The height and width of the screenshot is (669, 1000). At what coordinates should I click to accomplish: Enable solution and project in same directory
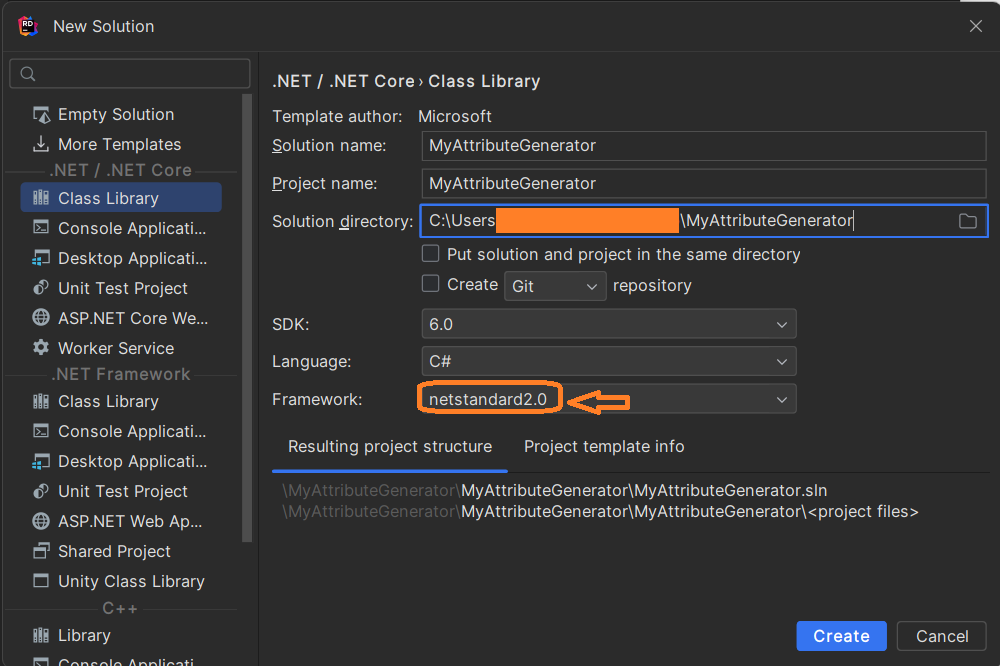[x=430, y=254]
